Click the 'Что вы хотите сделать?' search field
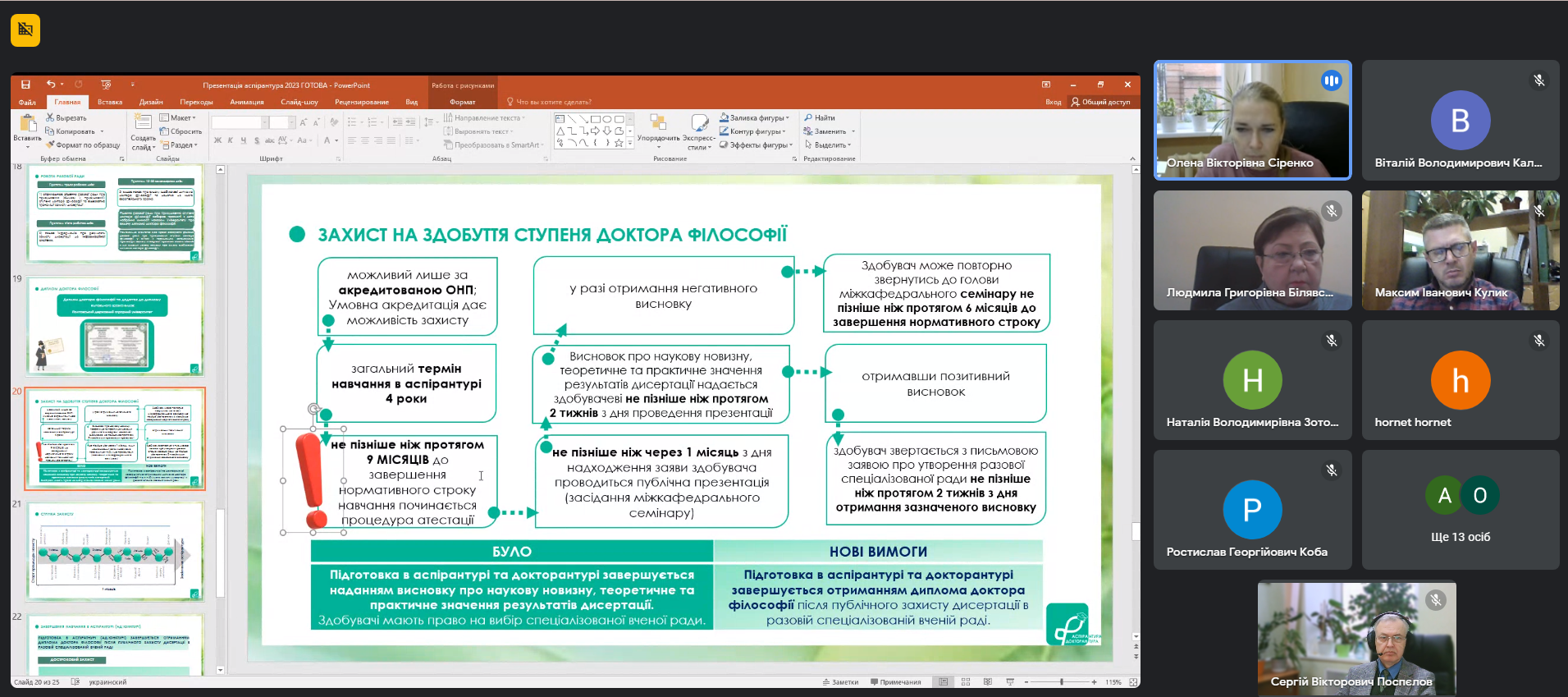This screenshot has width=1568, height=697. [x=549, y=102]
